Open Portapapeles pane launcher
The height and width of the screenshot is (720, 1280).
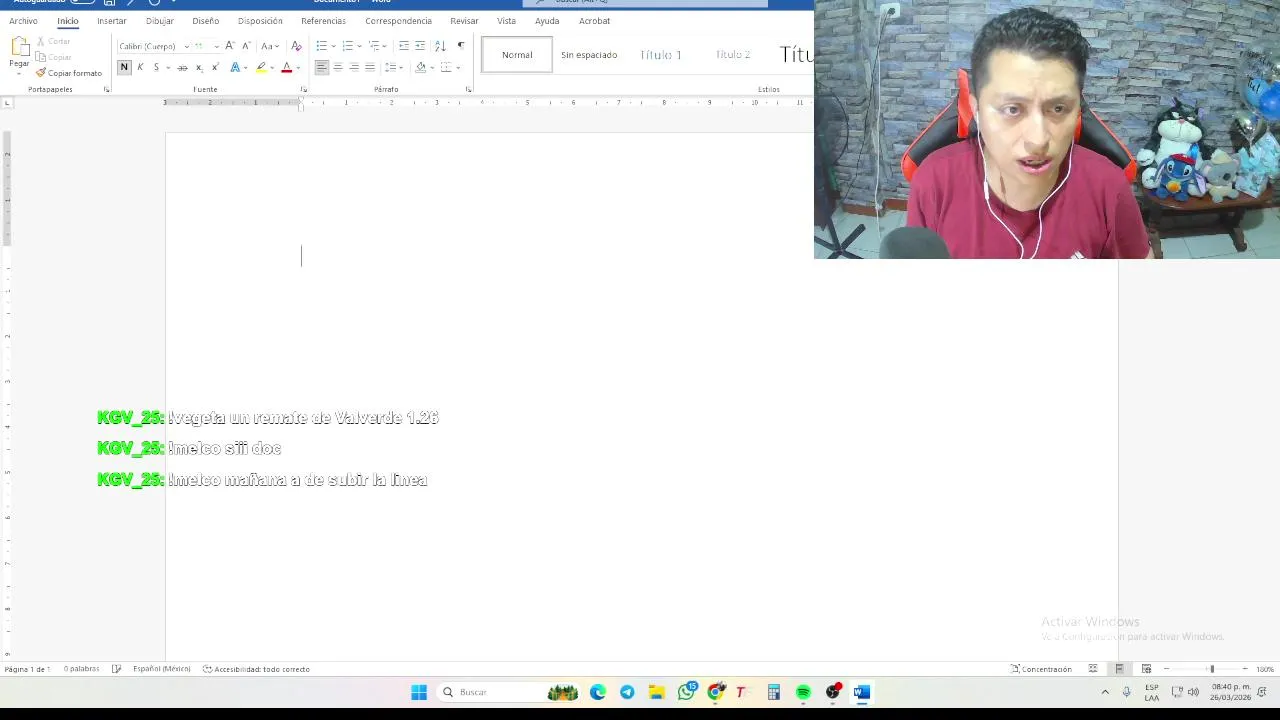(106, 89)
